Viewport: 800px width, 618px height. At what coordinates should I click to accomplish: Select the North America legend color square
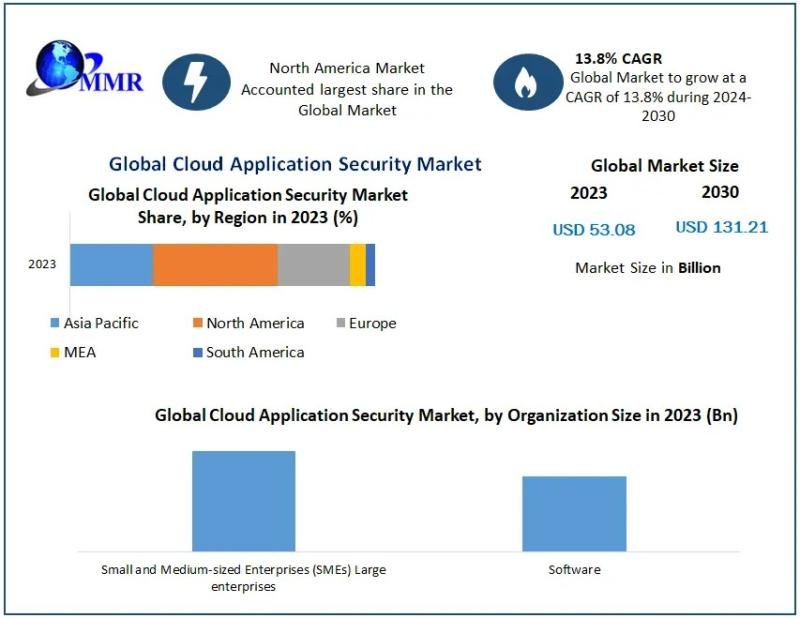[x=197, y=323]
